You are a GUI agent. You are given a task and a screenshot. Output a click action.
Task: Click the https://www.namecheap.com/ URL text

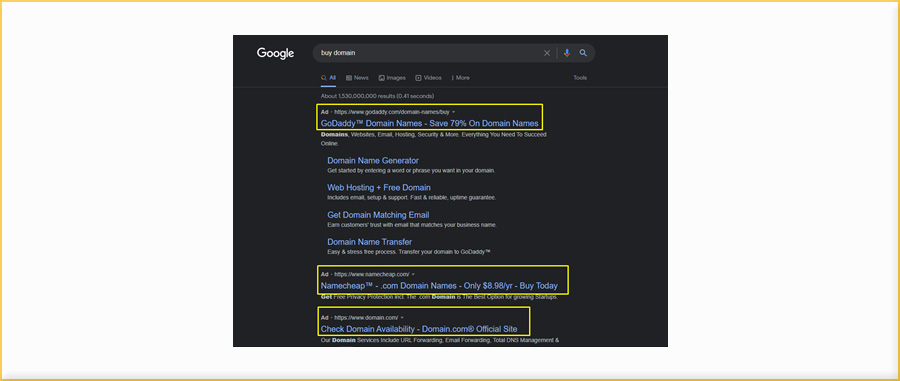point(372,274)
